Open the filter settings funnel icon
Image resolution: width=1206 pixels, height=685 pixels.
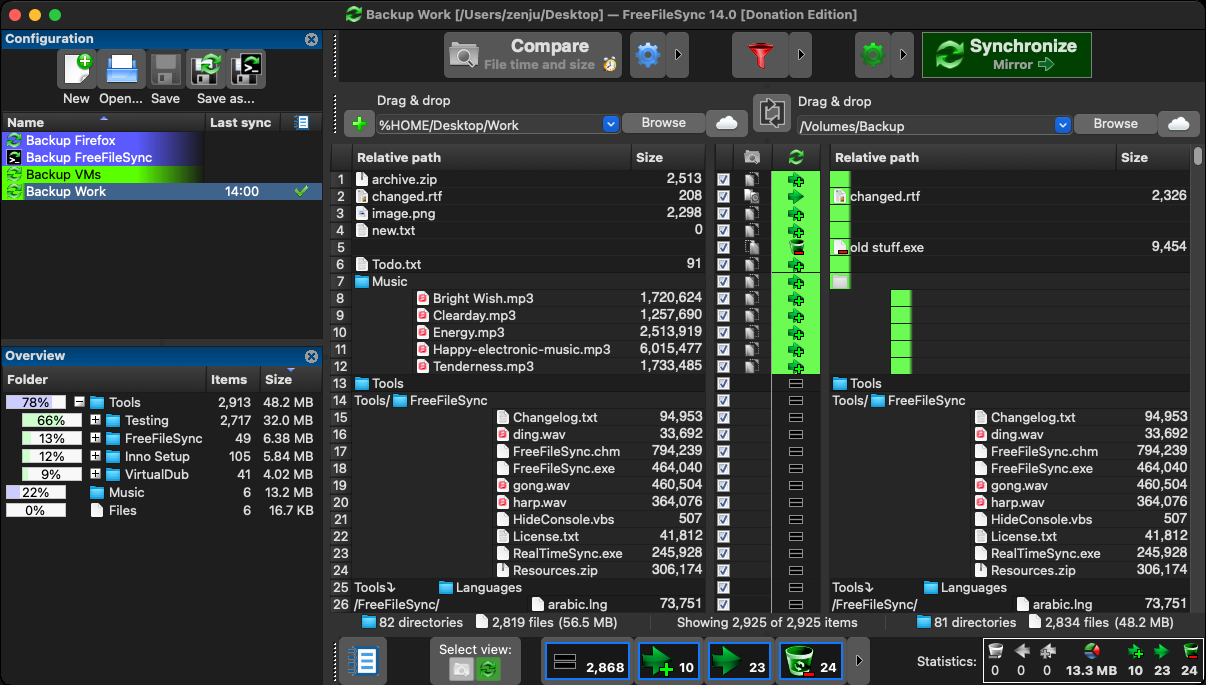pos(762,55)
